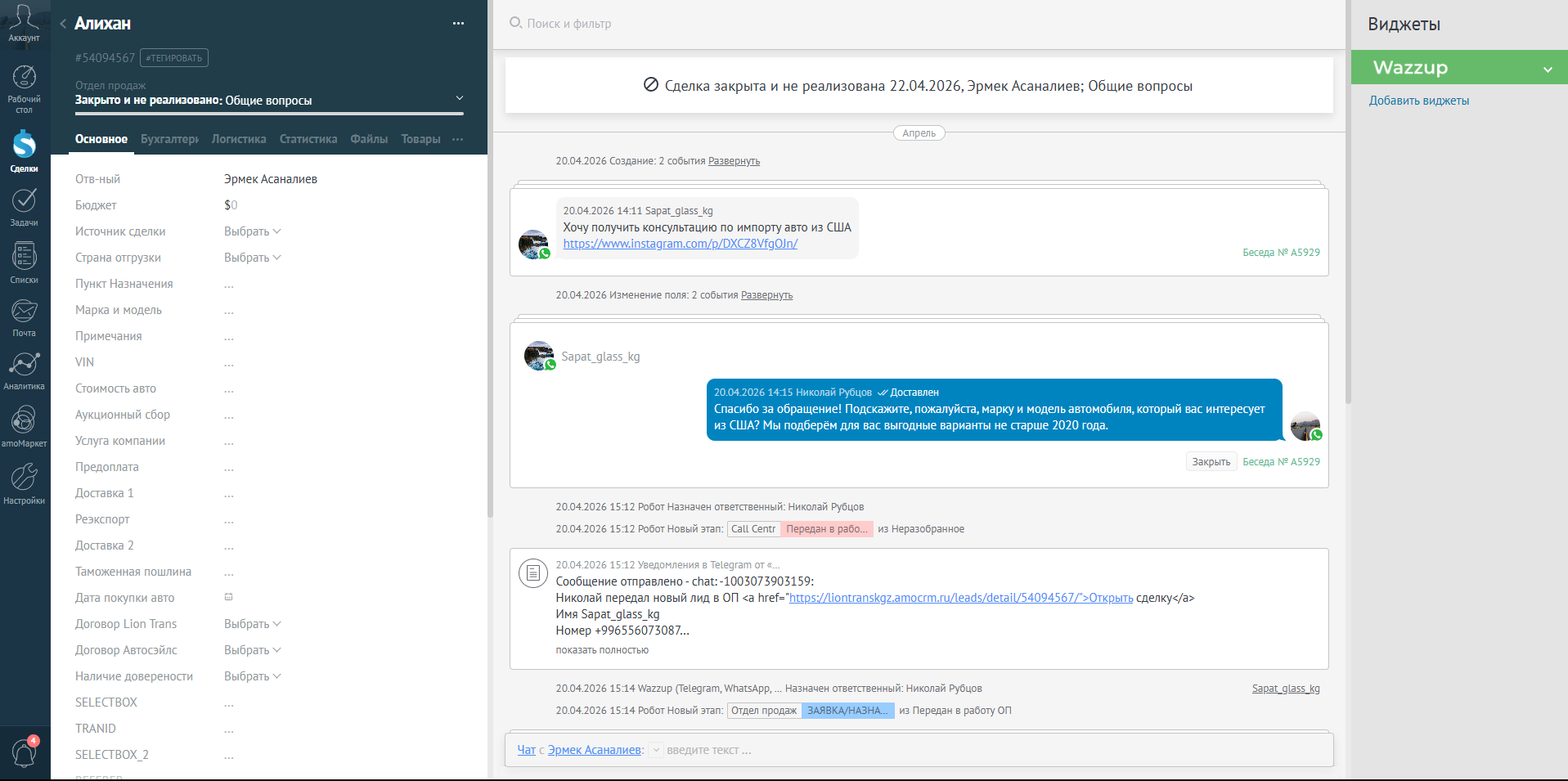This screenshot has height=781, width=1568.
Task: Click the Закрыть conversation button
Action: 1211,462
